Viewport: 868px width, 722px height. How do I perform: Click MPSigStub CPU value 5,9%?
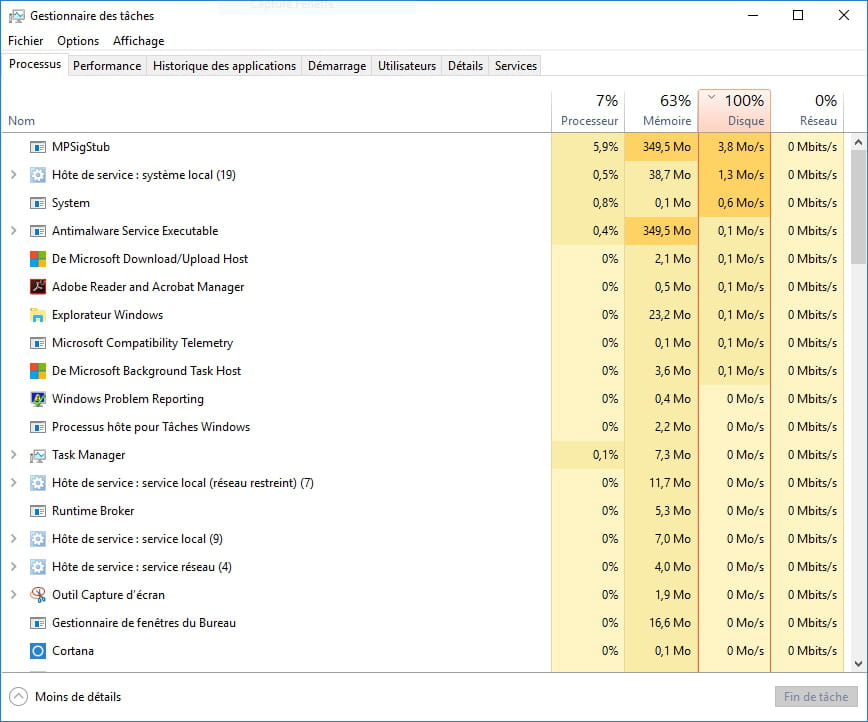605,147
